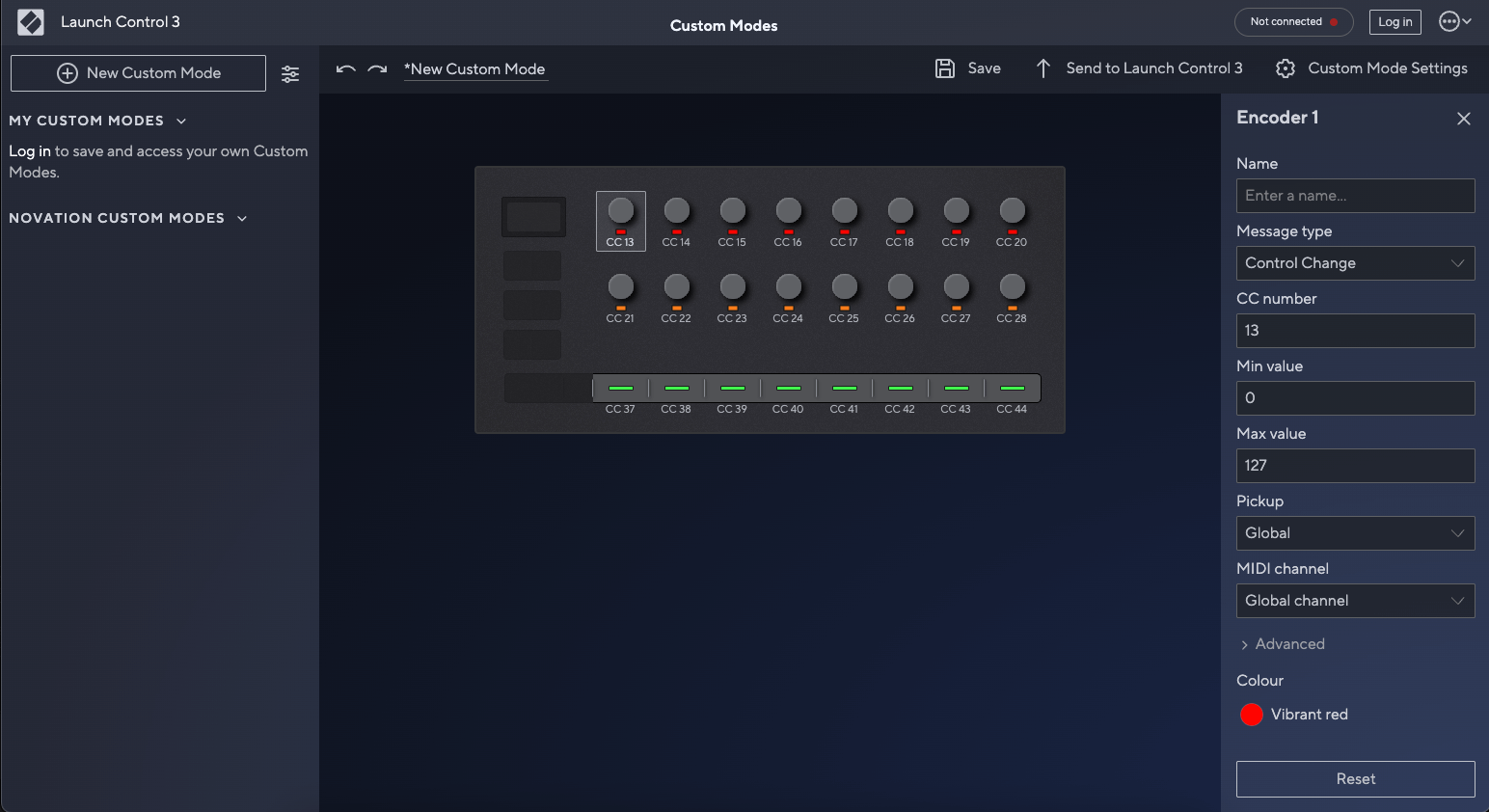Screen dimensions: 1489x812
Task: Select the CC 20 encoder knob
Action: [1013, 210]
